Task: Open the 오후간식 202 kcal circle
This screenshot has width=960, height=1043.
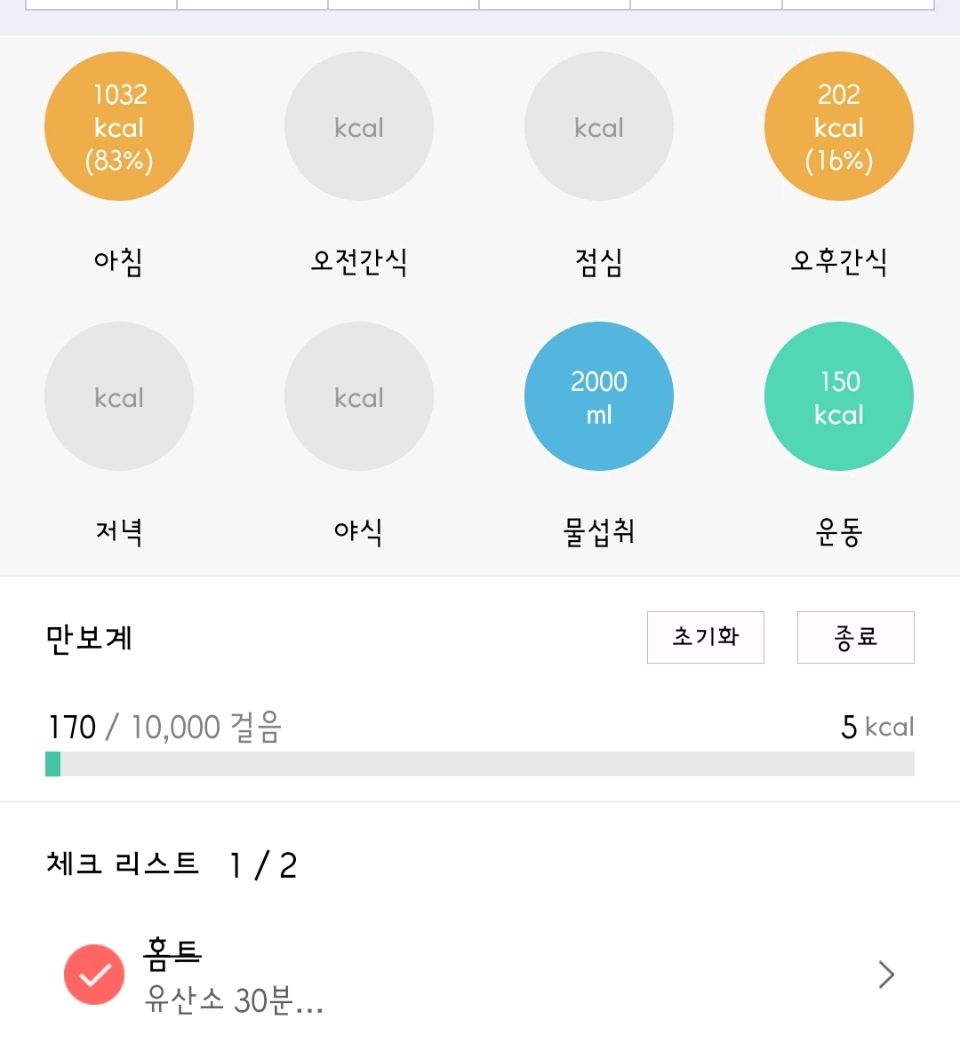Action: [839, 126]
